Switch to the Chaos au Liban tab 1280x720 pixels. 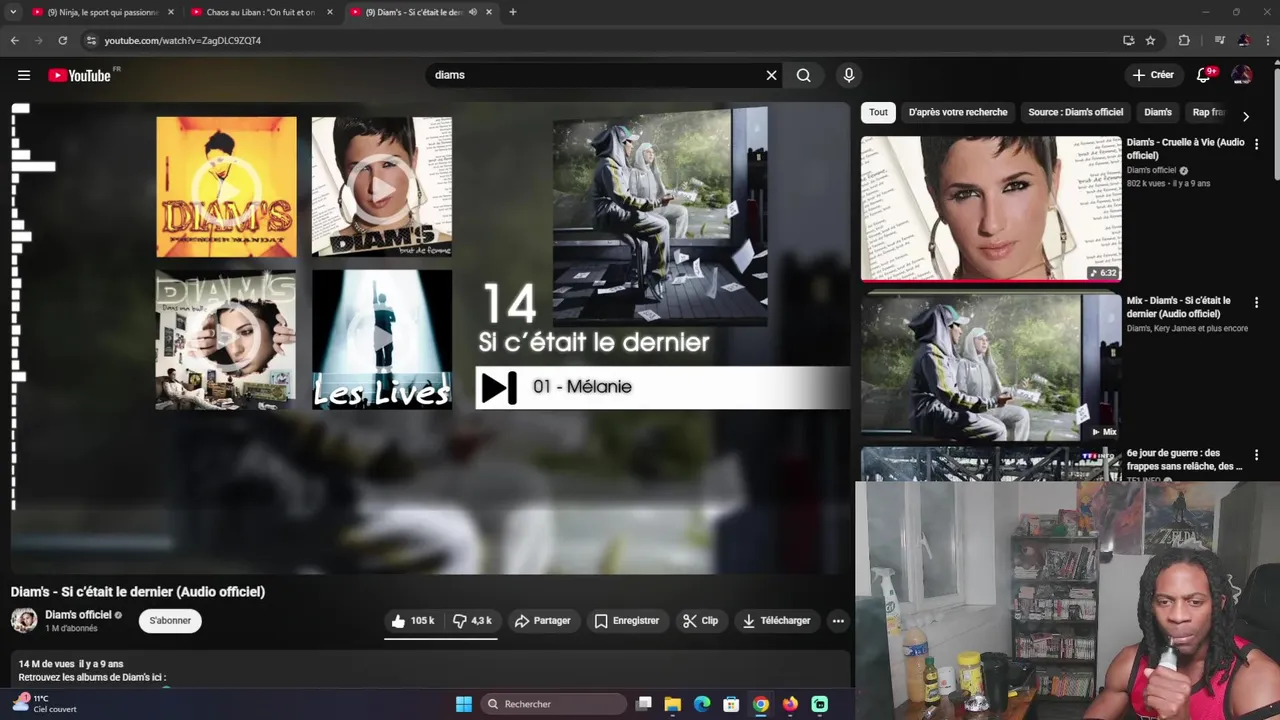[x=260, y=12]
